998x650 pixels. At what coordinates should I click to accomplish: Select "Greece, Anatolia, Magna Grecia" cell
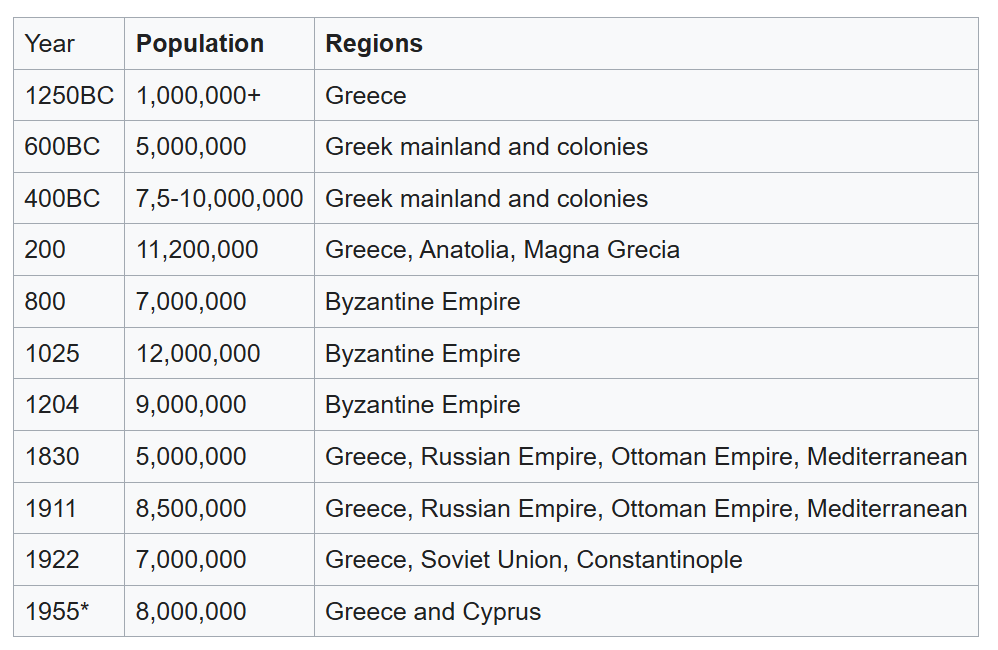coord(502,250)
